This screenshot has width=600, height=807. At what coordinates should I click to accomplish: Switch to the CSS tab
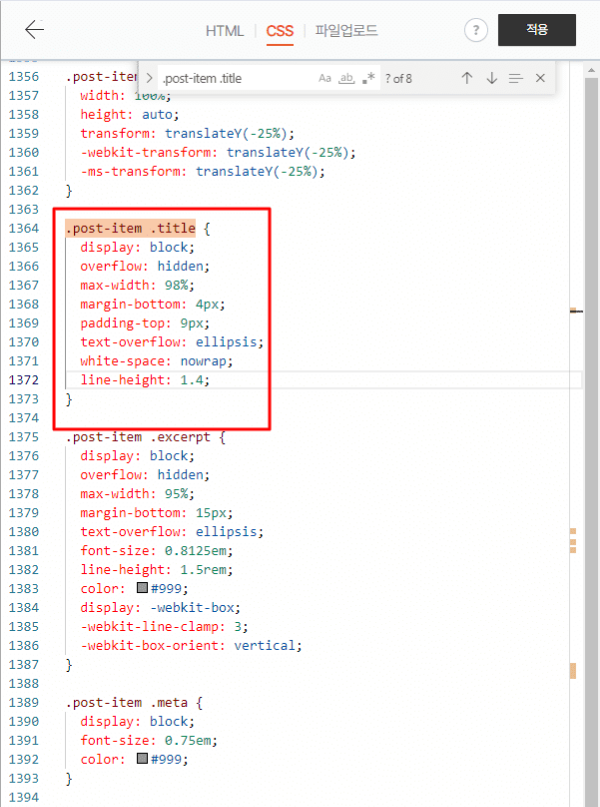click(279, 31)
